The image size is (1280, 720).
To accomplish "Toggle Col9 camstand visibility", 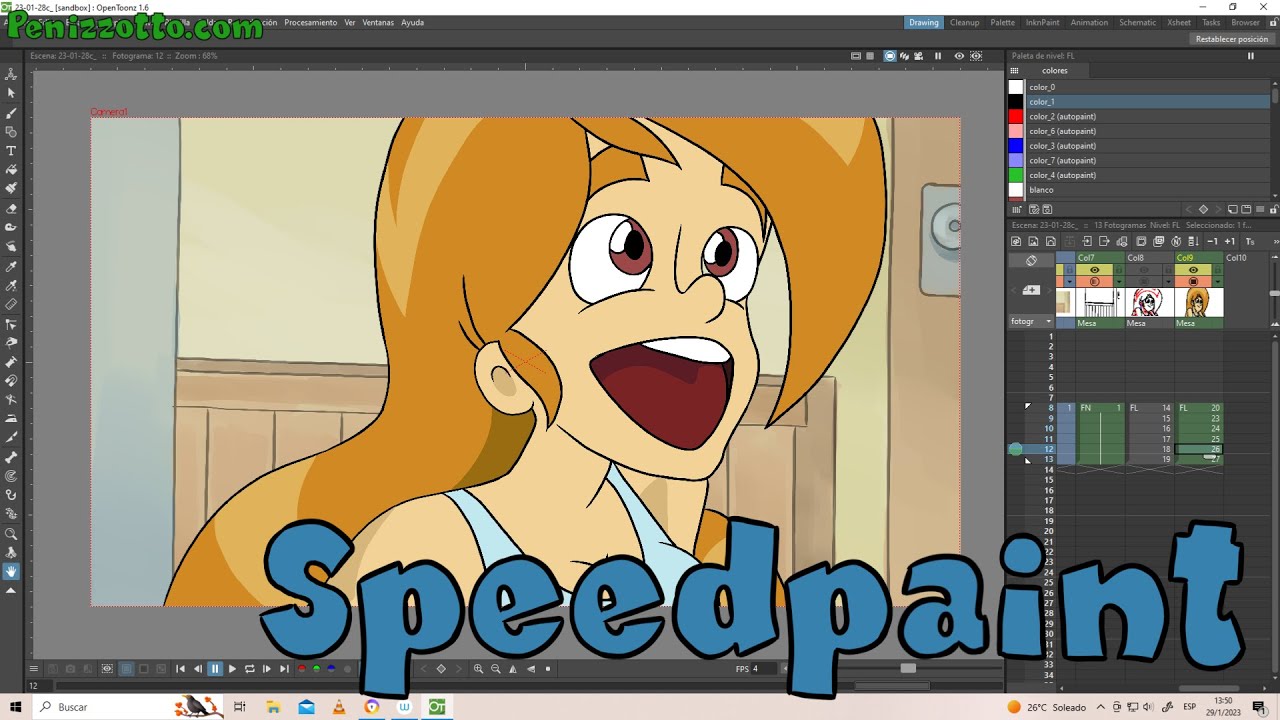I will tap(1193, 281).
